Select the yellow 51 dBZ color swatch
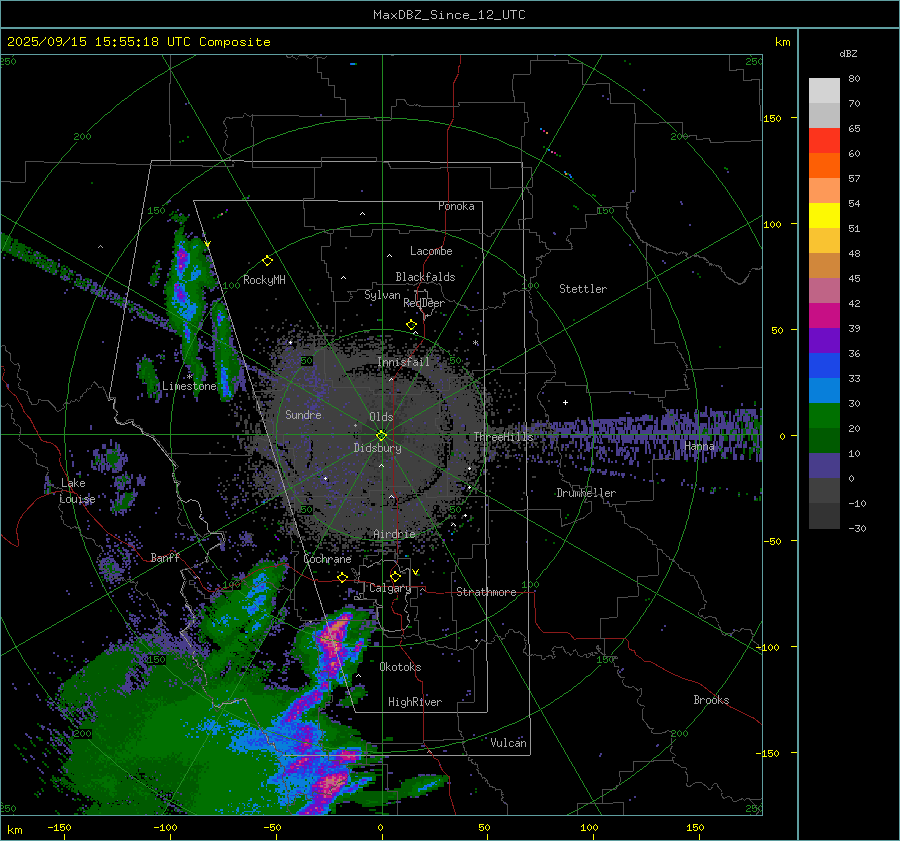This screenshot has height=841, width=900. (824, 215)
